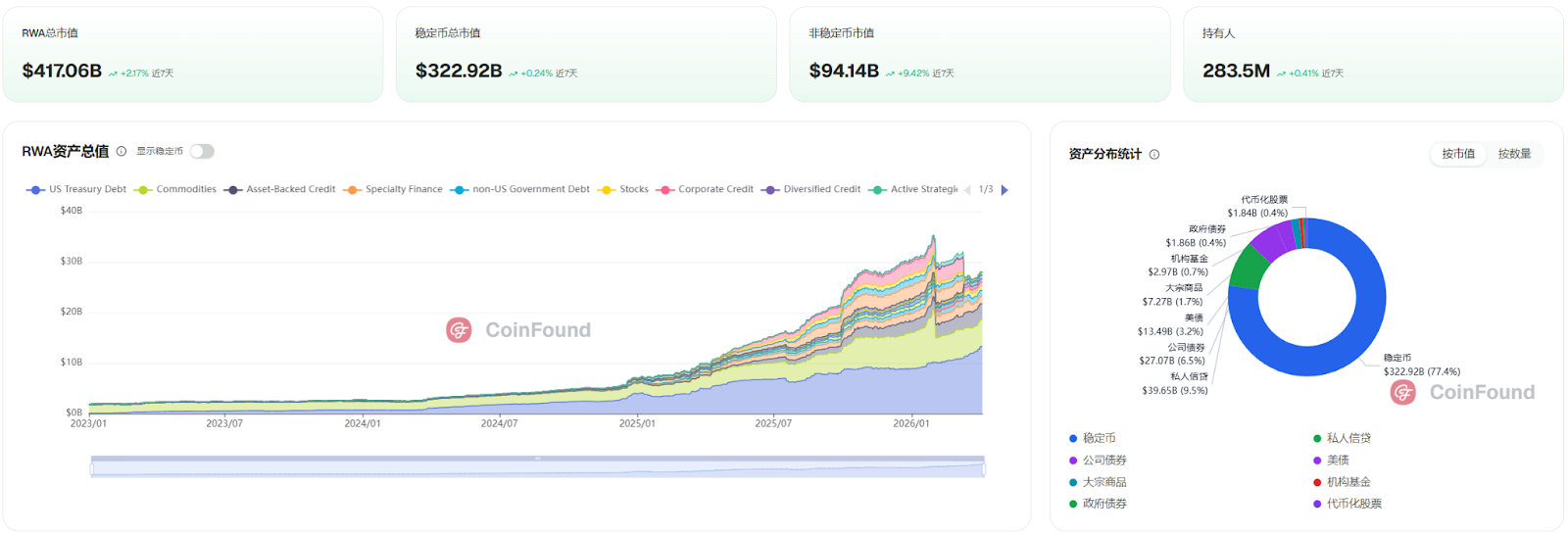
Task: Switch to 按市值 tab
Action: click(x=1457, y=154)
